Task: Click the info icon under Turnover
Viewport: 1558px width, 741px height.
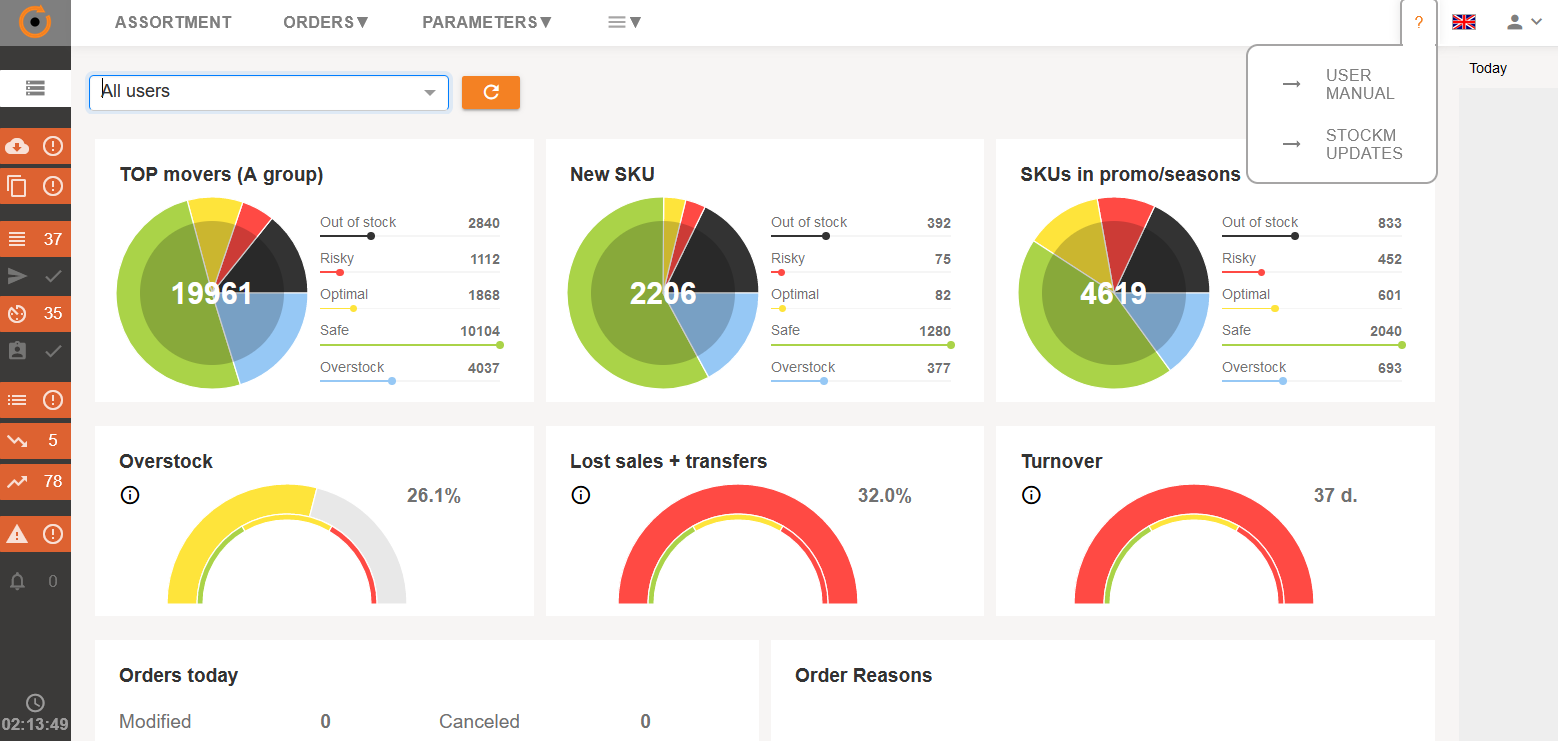Action: click(x=1032, y=495)
